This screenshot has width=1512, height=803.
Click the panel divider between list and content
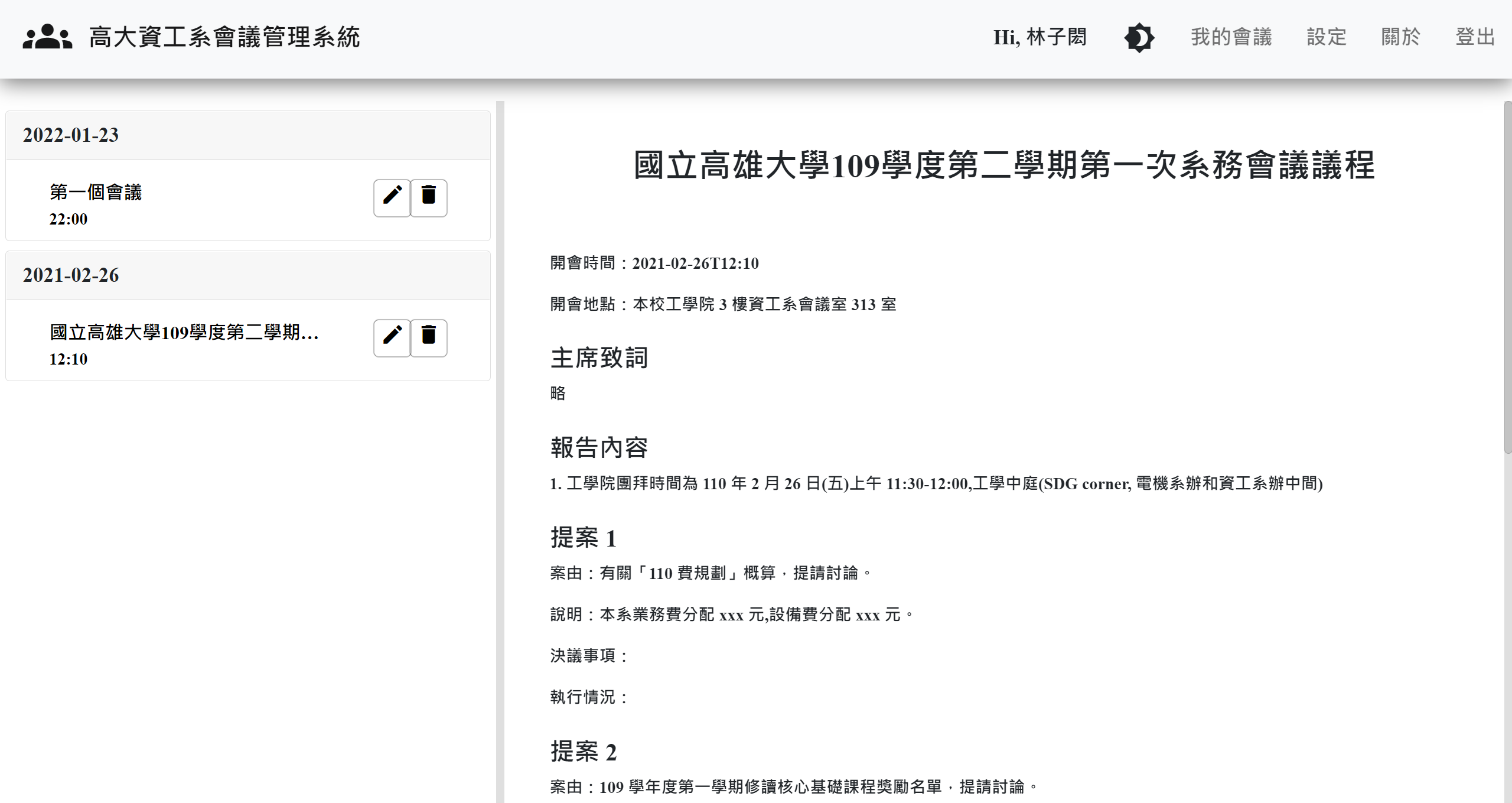click(x=500, y=449)
